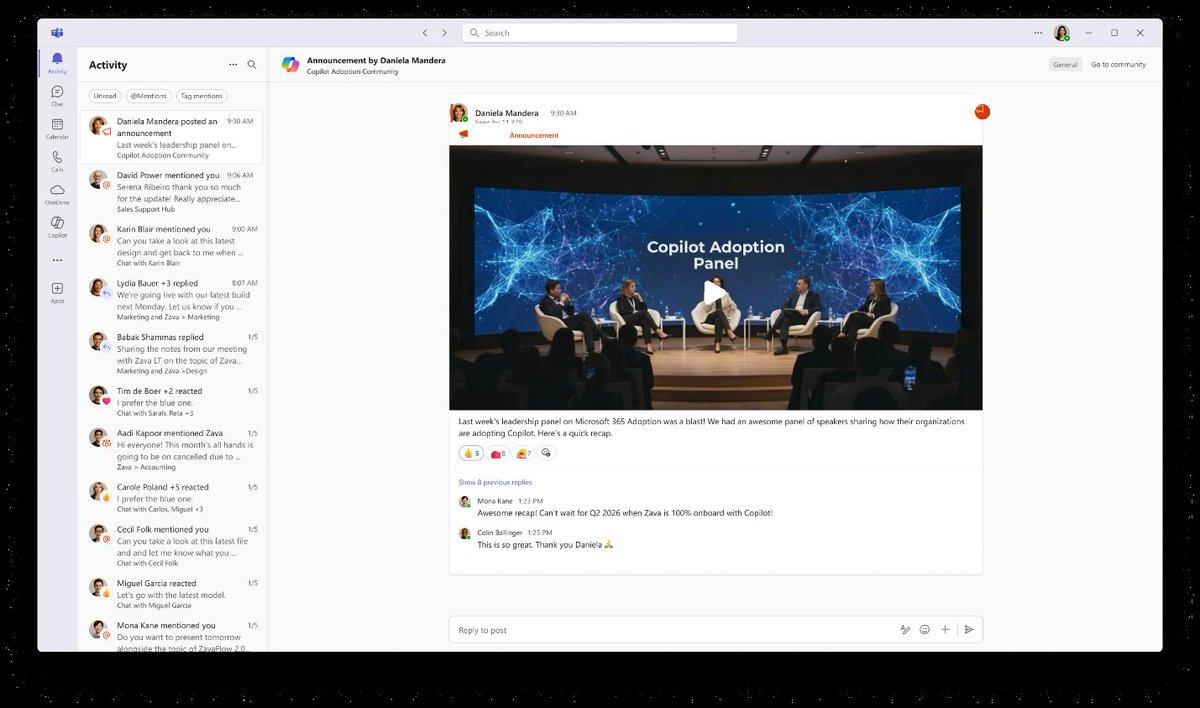Click the Search bar at the top
Viewport: 1200px width, 708px height.
click(598, 32)
